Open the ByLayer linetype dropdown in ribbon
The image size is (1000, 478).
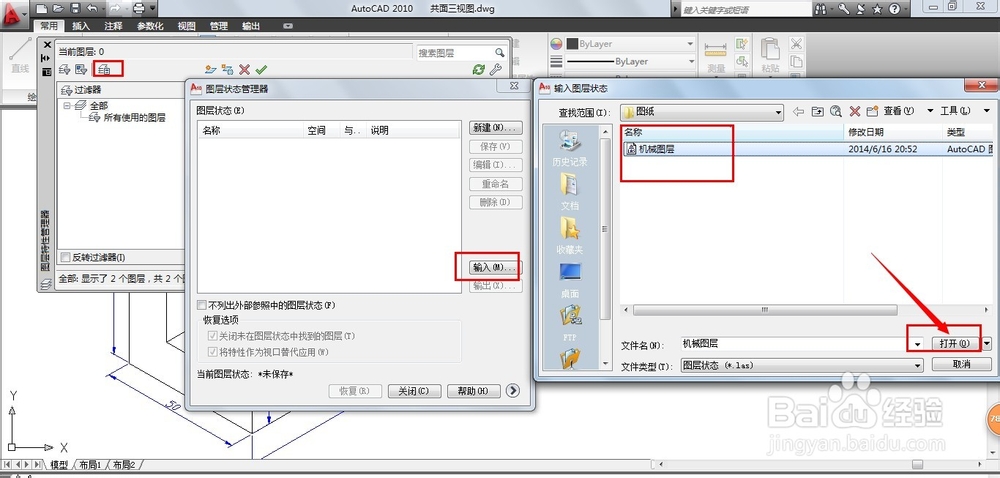coord(629,62)
